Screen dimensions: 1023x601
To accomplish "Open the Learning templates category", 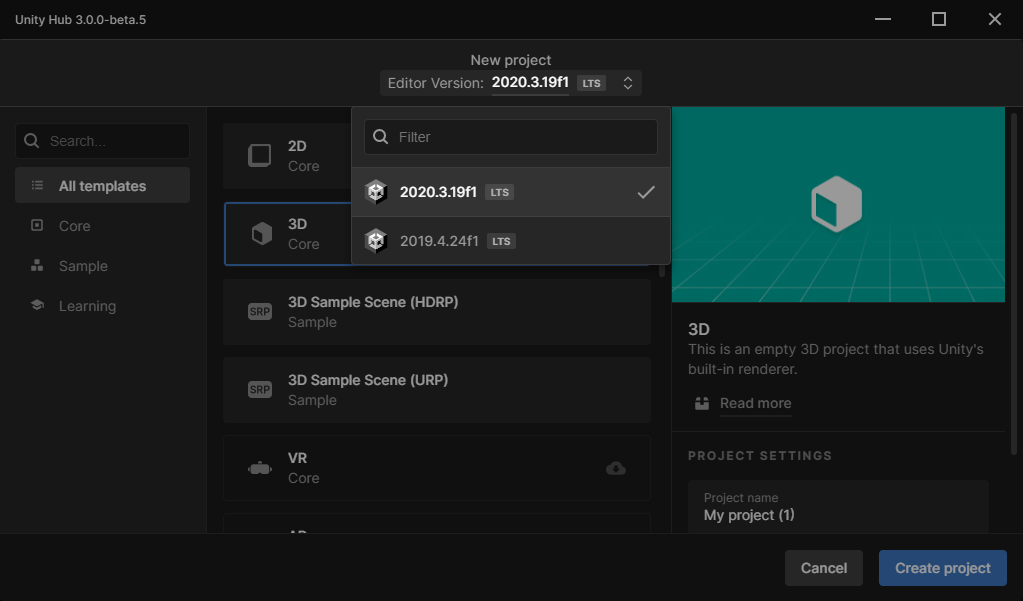I will [x=87, y=306].
